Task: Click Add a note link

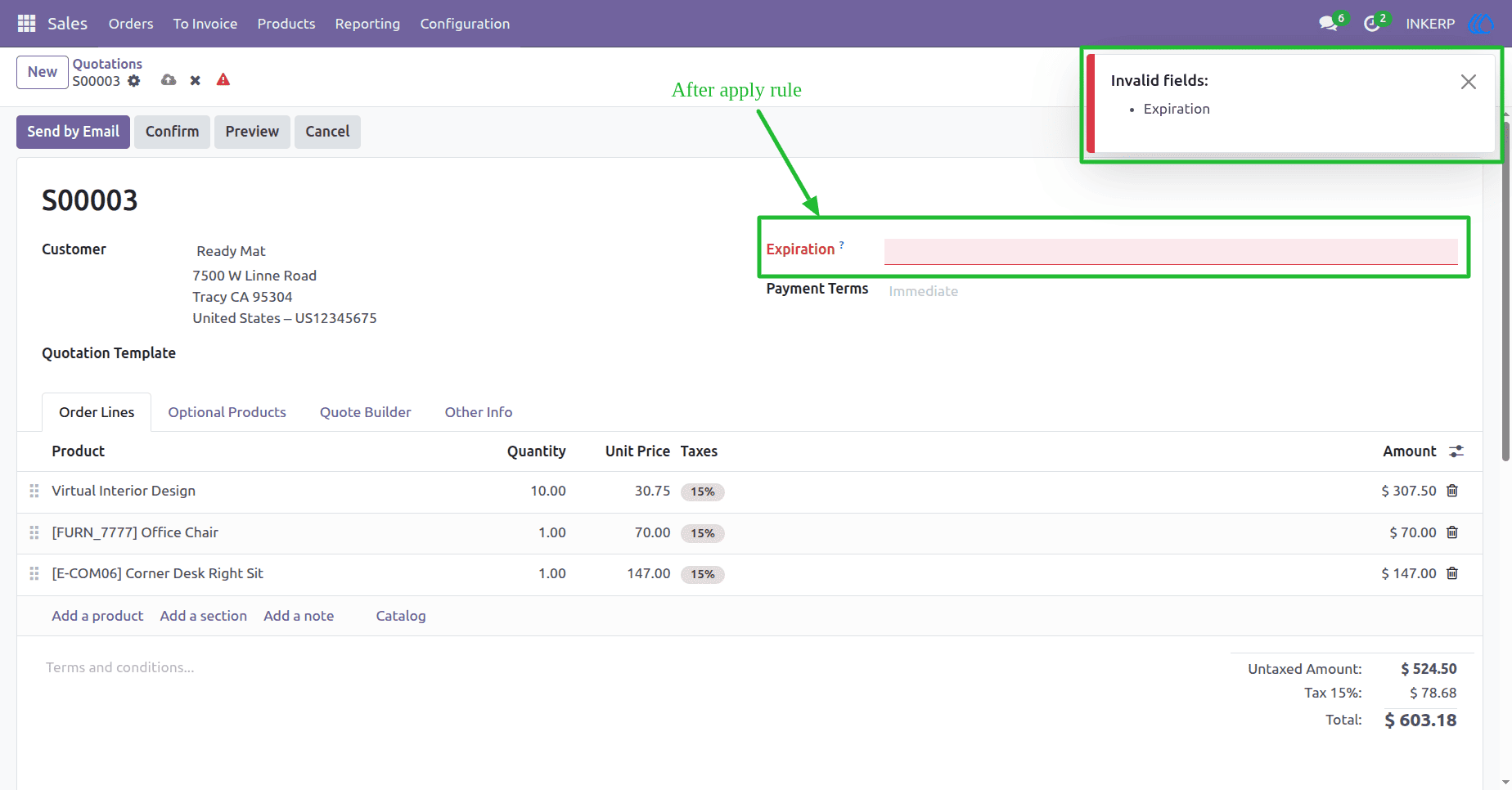Action: [x=299, y=616]
